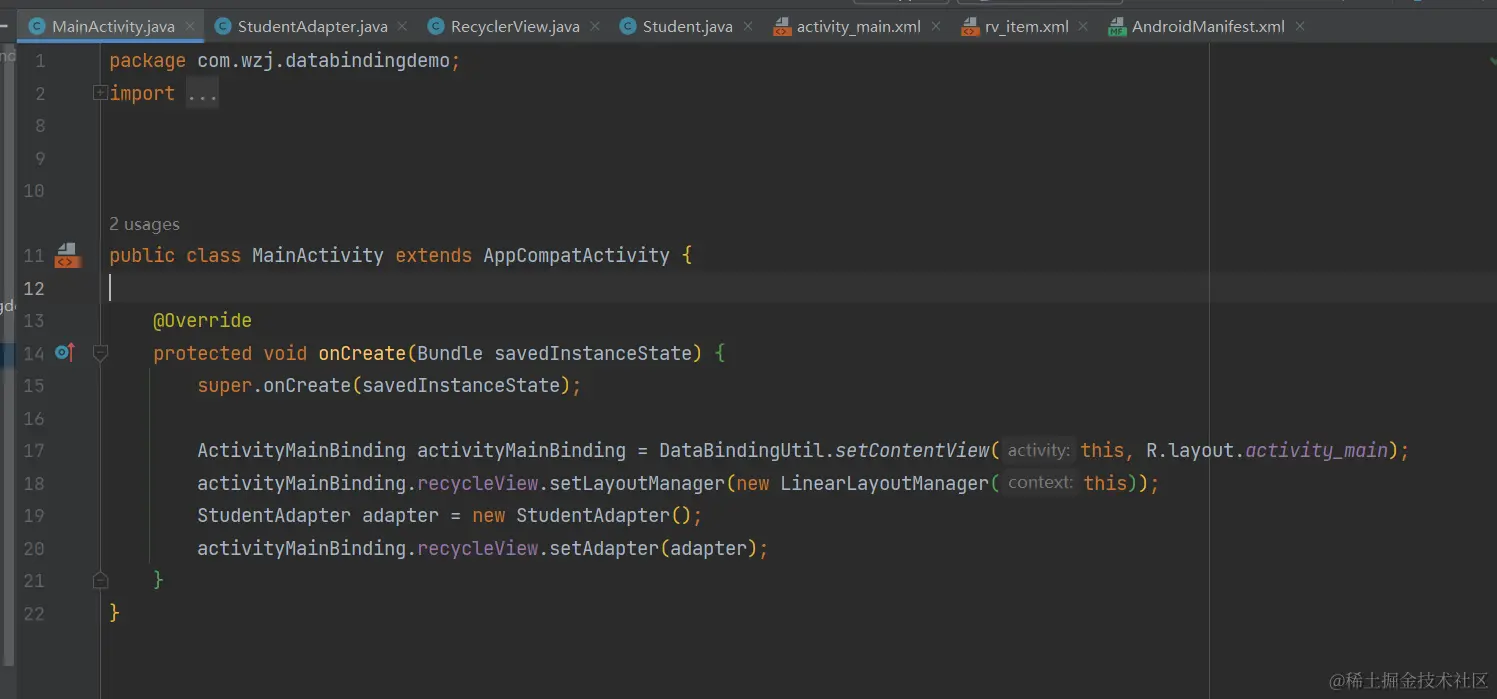Viewport: 1497px width, 699px height.
Task: Click the MainActivity class name in declaration
Action: coord(318,256)
